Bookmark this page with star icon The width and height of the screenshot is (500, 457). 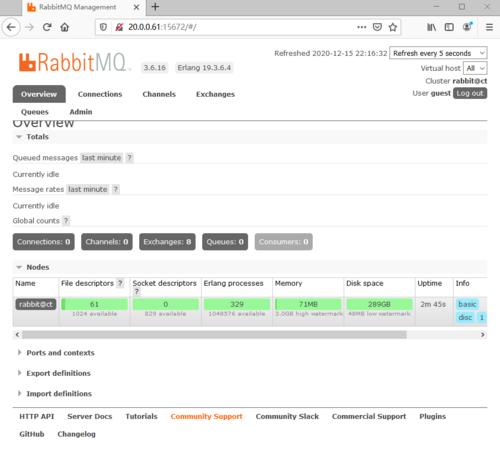(x=393, y=27)
